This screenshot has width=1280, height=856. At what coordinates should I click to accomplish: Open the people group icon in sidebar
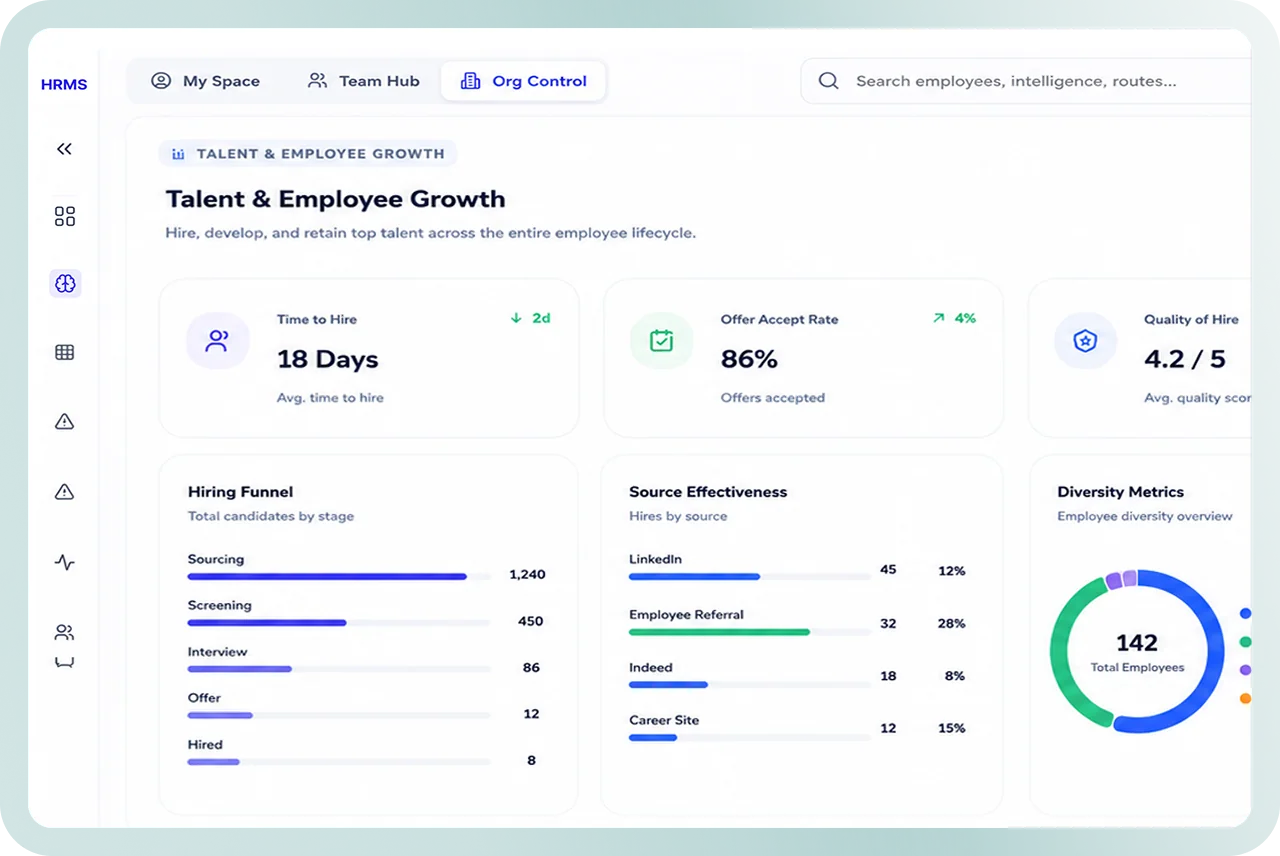(x=64, y=632)
